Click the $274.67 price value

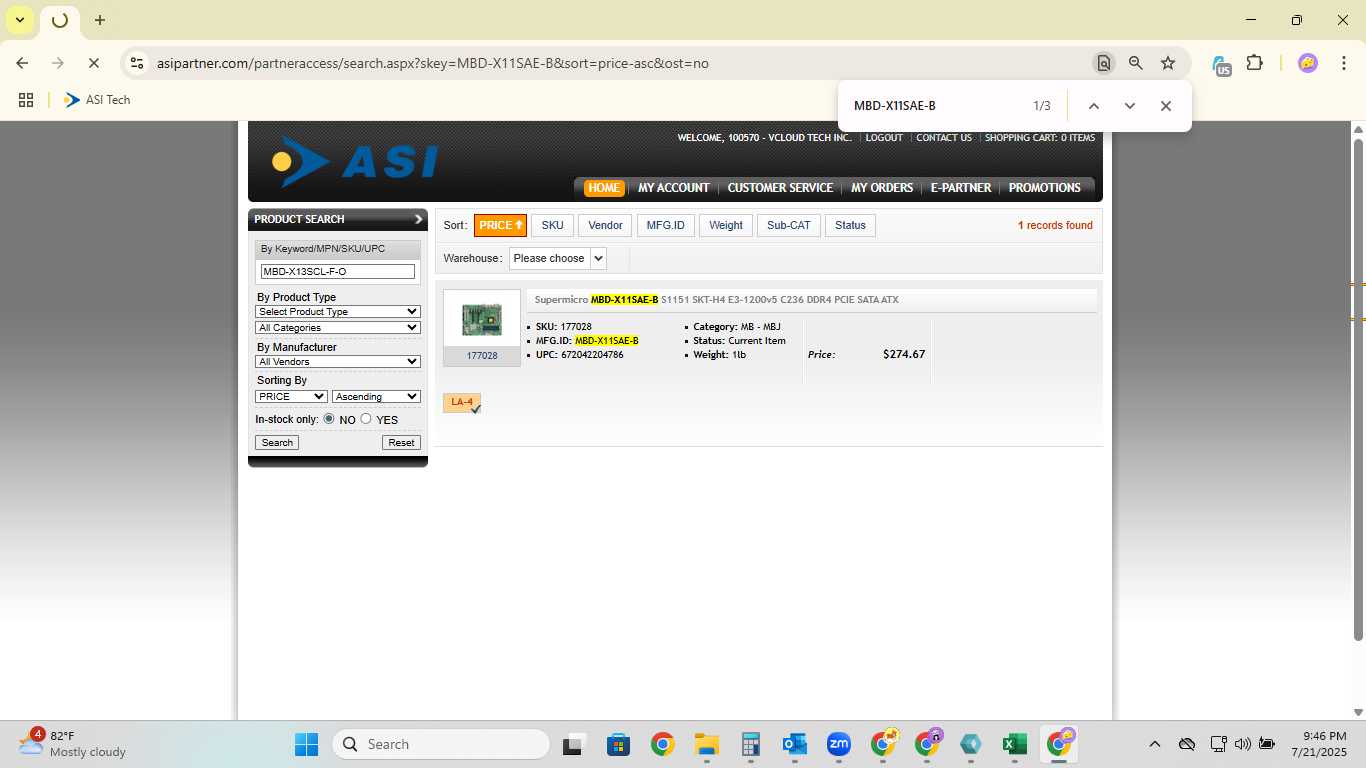(x=904, y=354)
